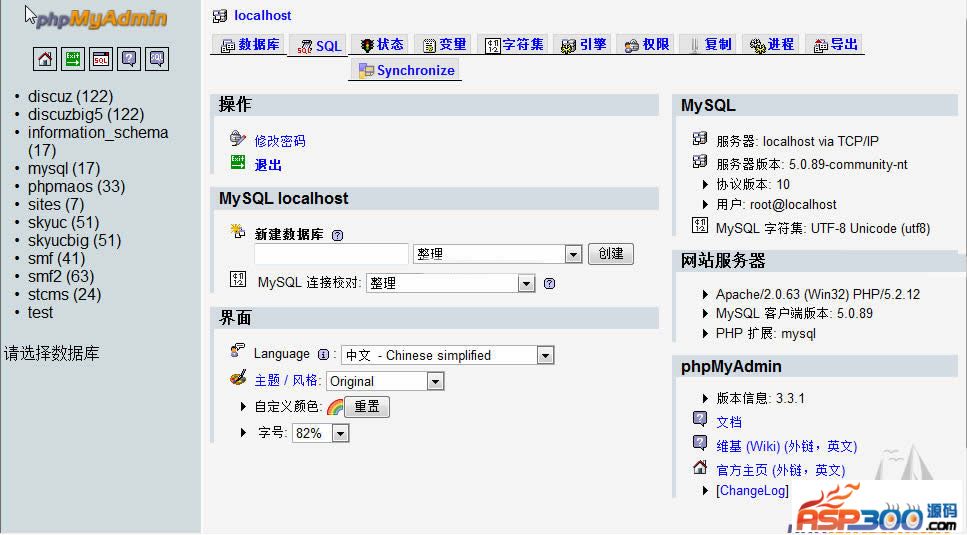
Task: Click the server icon beside 服务器版本
Action: [700, 161]
